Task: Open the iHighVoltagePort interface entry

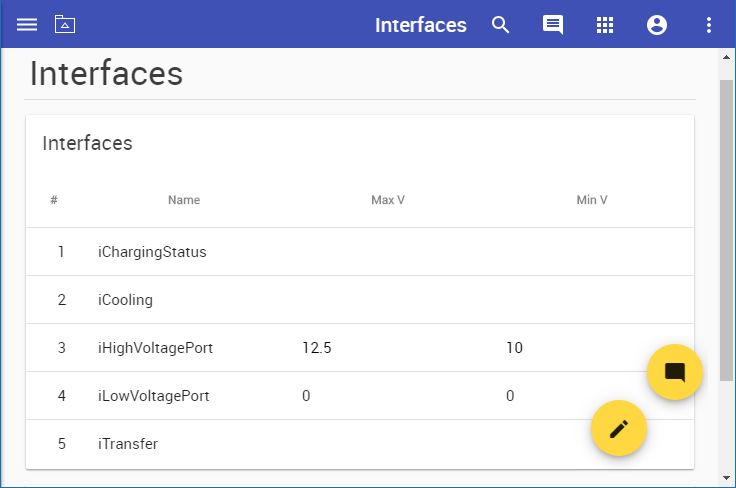Action: point(155,348)
